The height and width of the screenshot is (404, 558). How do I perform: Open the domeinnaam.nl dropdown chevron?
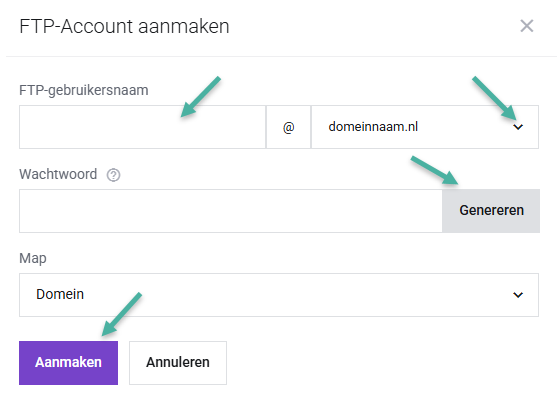point(518,127)
